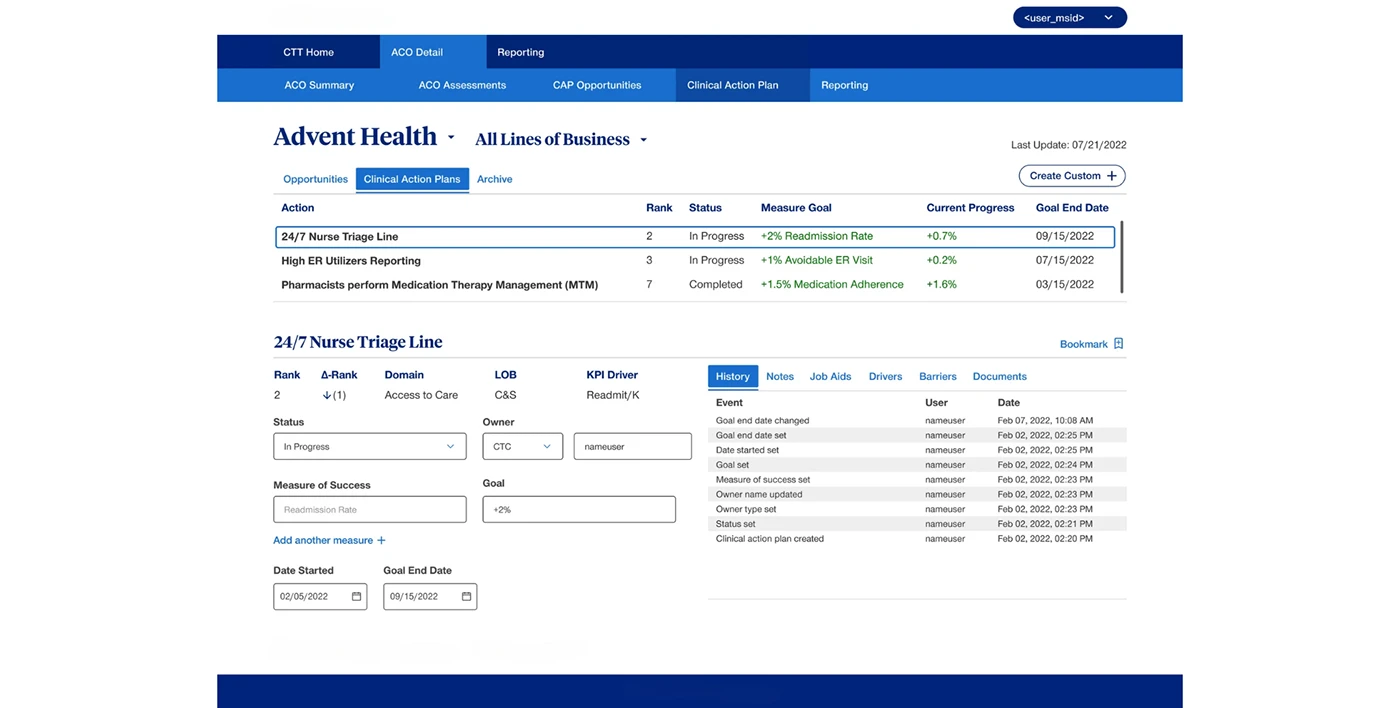Click the Measure of Success input field
The height and width of the screenshot is (708, 1400).
[370, 509]
